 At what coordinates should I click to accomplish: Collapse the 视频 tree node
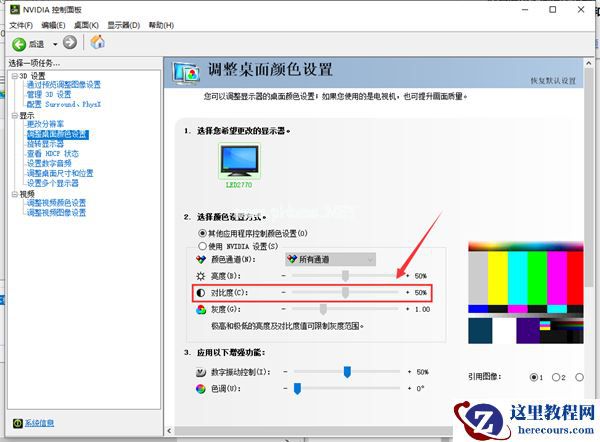[15, 194]
